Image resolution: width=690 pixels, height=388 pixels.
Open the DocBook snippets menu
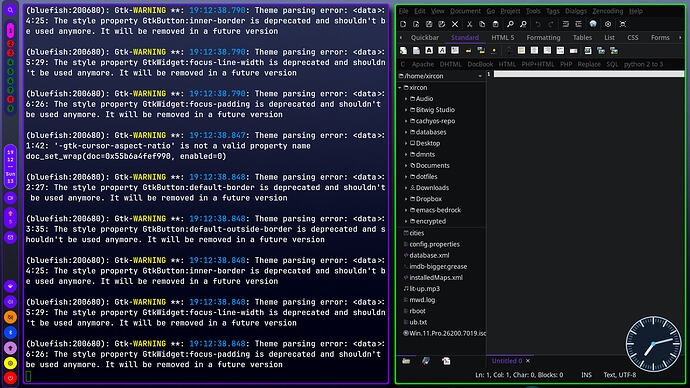pos(480,64)
